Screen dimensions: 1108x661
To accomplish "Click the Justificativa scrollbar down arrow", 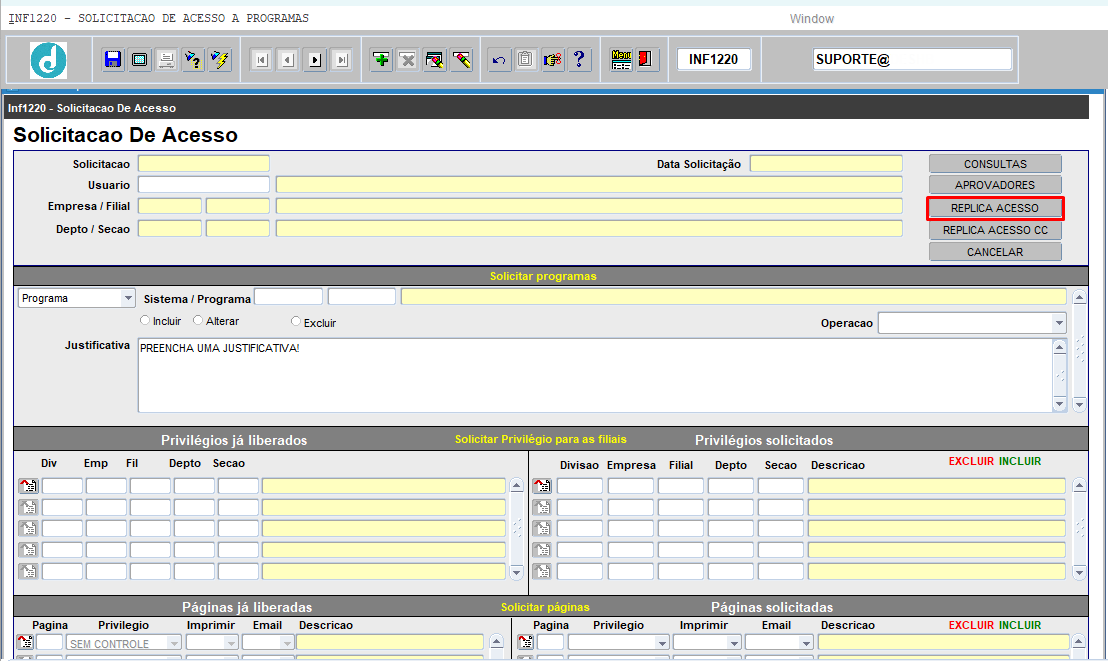I will (1059, 404).
